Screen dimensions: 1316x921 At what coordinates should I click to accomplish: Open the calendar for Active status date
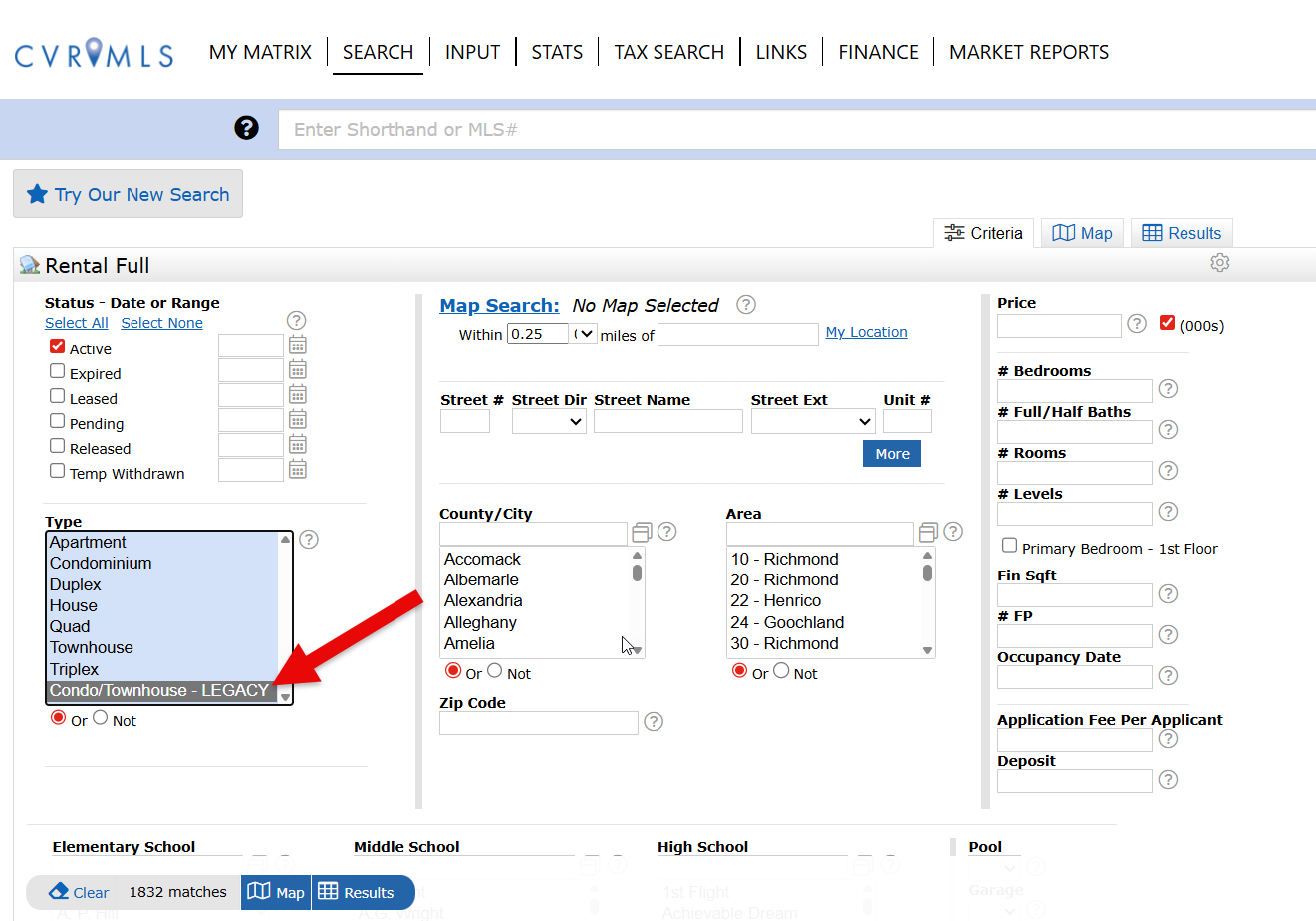click(298, 345)
